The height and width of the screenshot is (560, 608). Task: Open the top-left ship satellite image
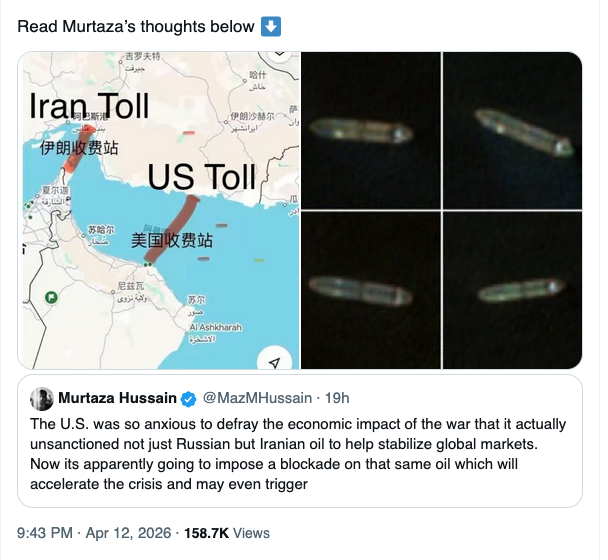(370, 130)
